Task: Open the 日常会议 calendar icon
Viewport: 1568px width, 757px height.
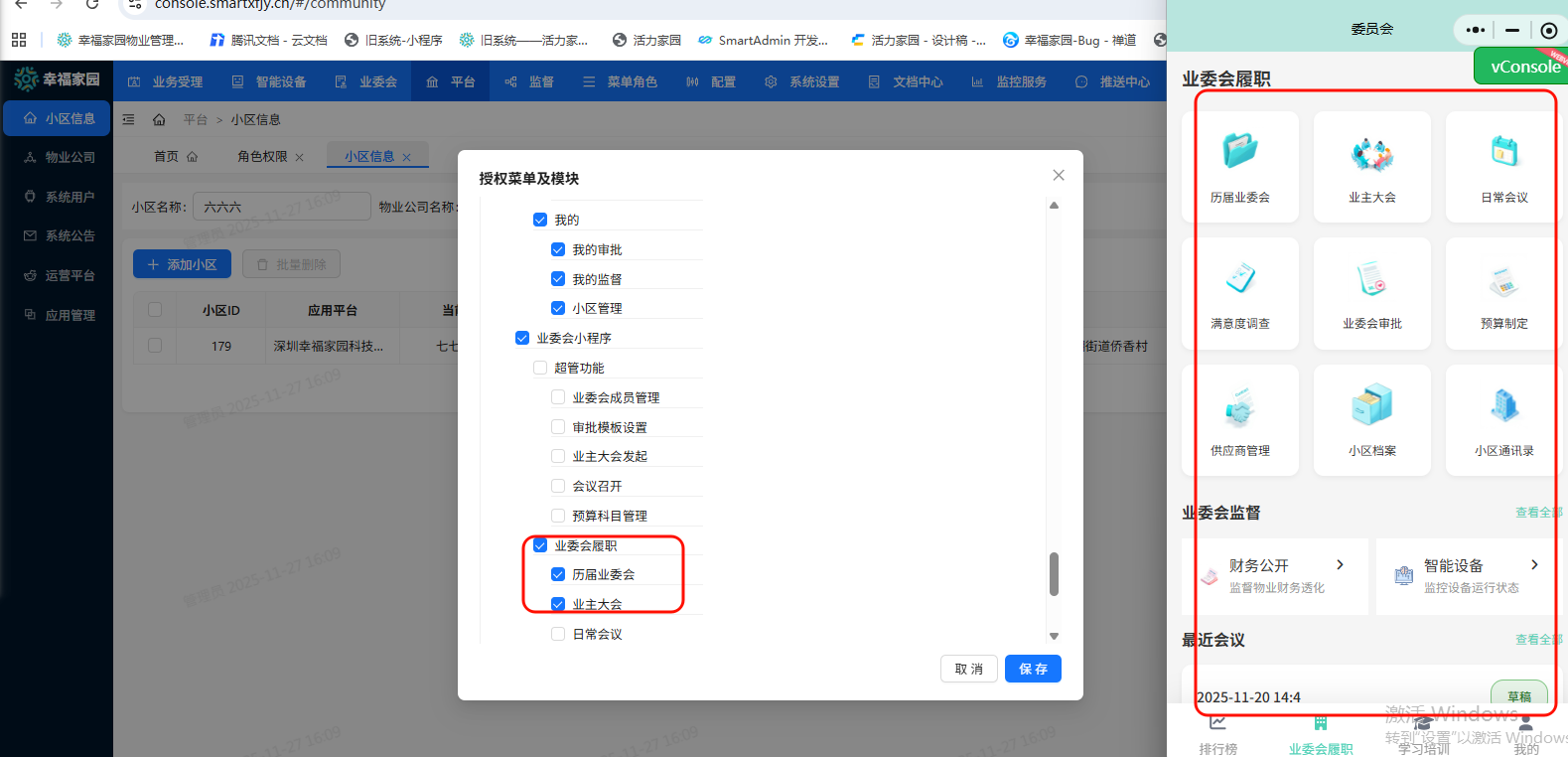Action: 1504,151
